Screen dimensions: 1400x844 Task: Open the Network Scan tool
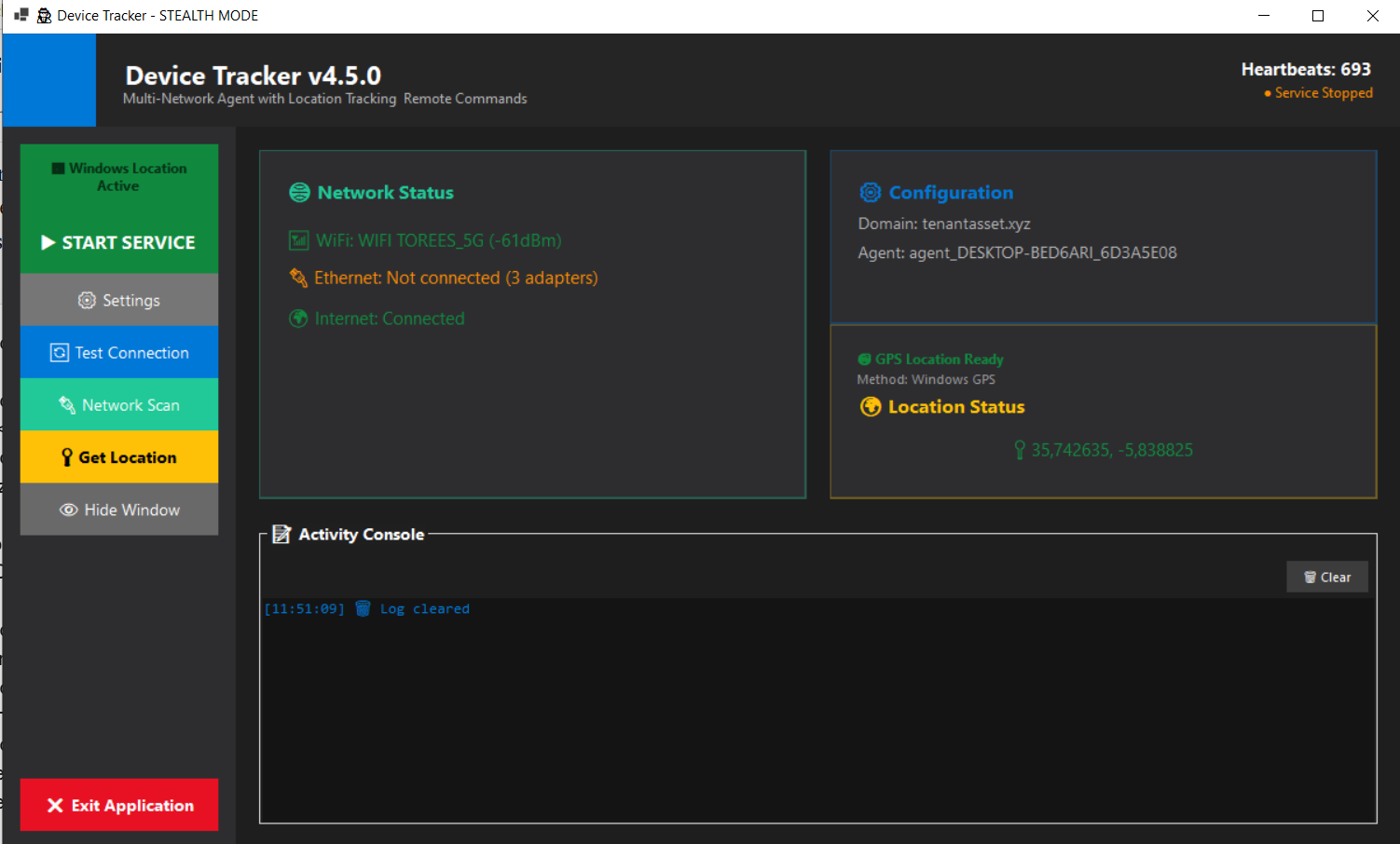(118, 404)
